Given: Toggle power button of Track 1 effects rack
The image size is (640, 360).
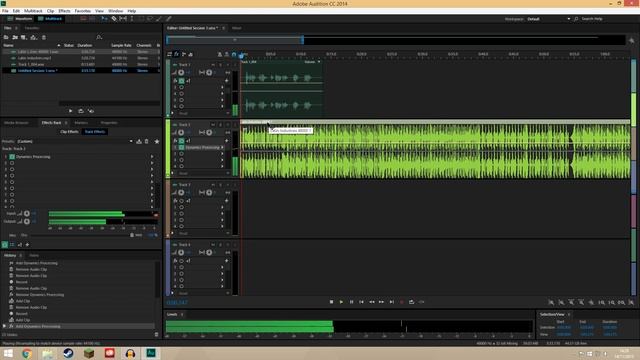Looking at the screenshot, I should click(x=181, y=81).
